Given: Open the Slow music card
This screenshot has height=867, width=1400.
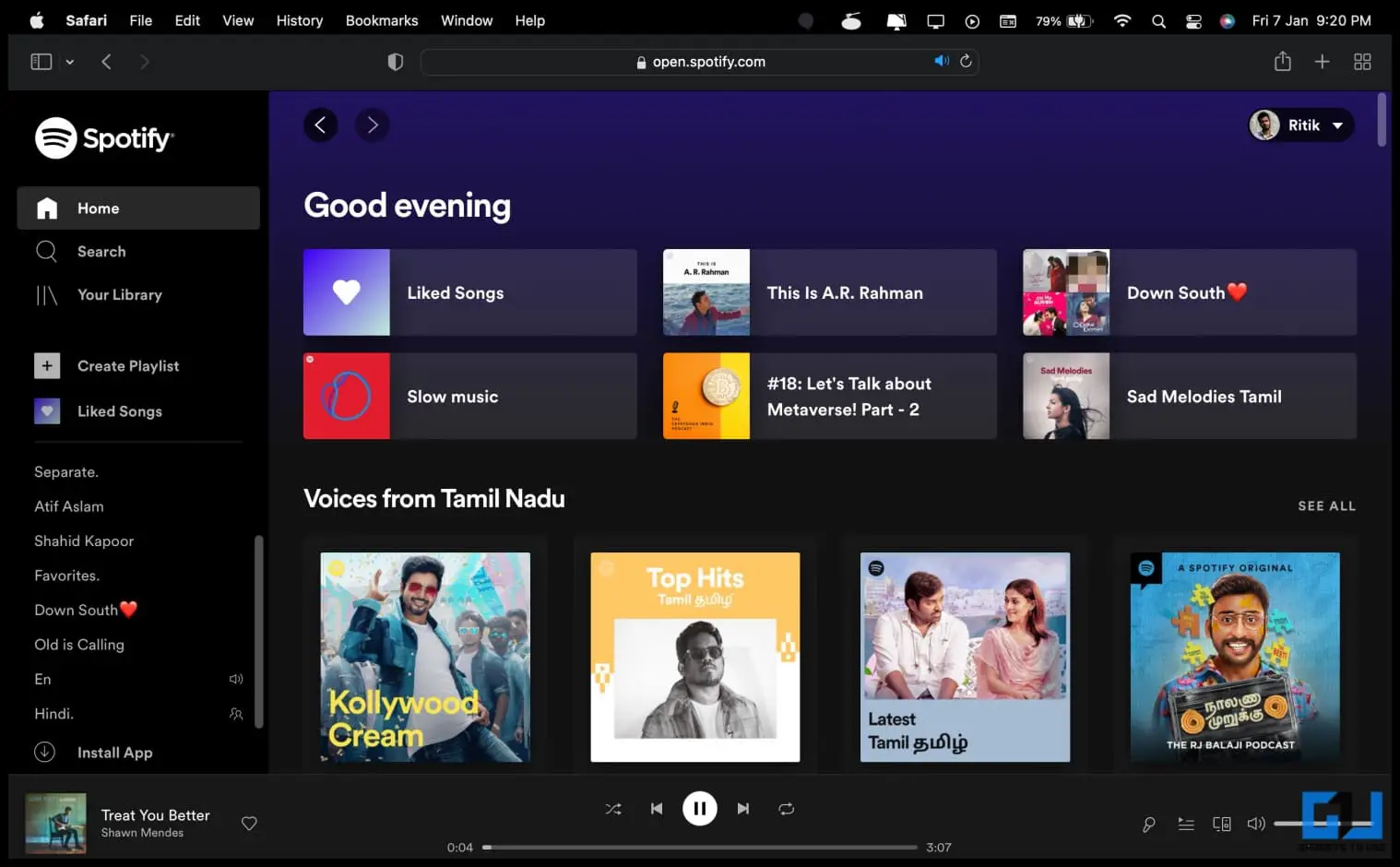Looking at the screenshot, I should pyautogui.click(x=470, y=396).
